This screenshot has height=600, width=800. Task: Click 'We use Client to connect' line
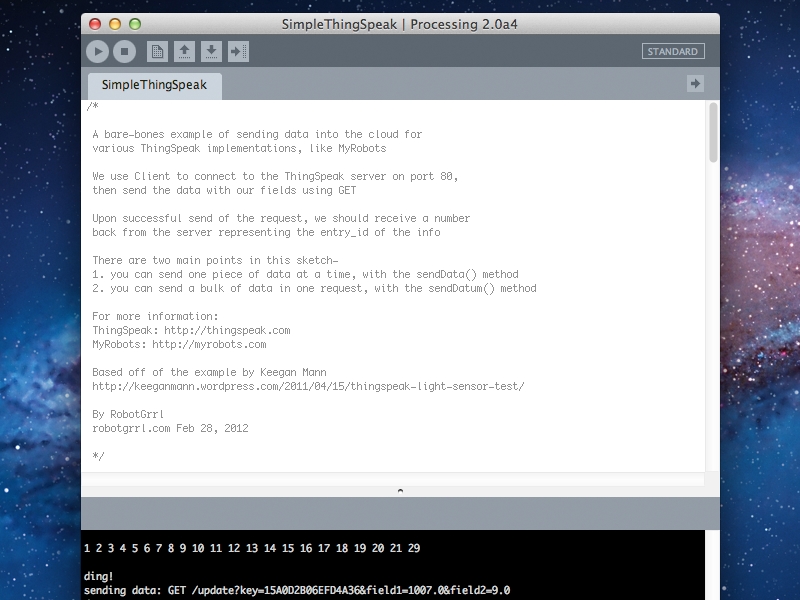click(276, 177)
